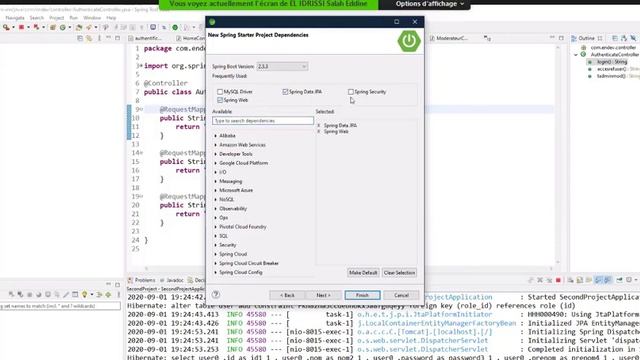Open the Run menu
This screenshot has width=640, height=360.
[x=73, y=18]
